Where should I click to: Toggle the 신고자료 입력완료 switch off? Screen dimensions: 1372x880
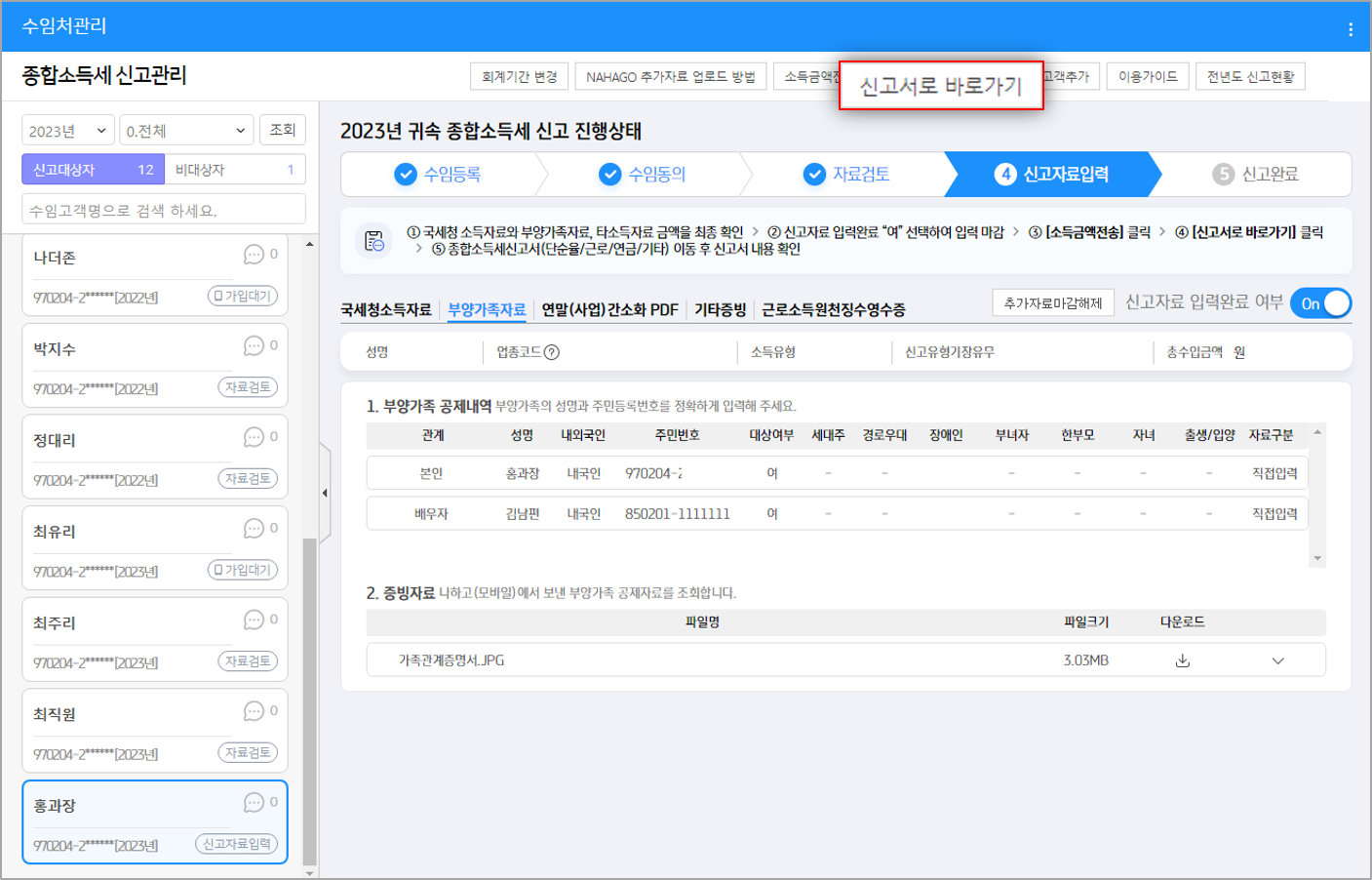(x=1320, y=303)
